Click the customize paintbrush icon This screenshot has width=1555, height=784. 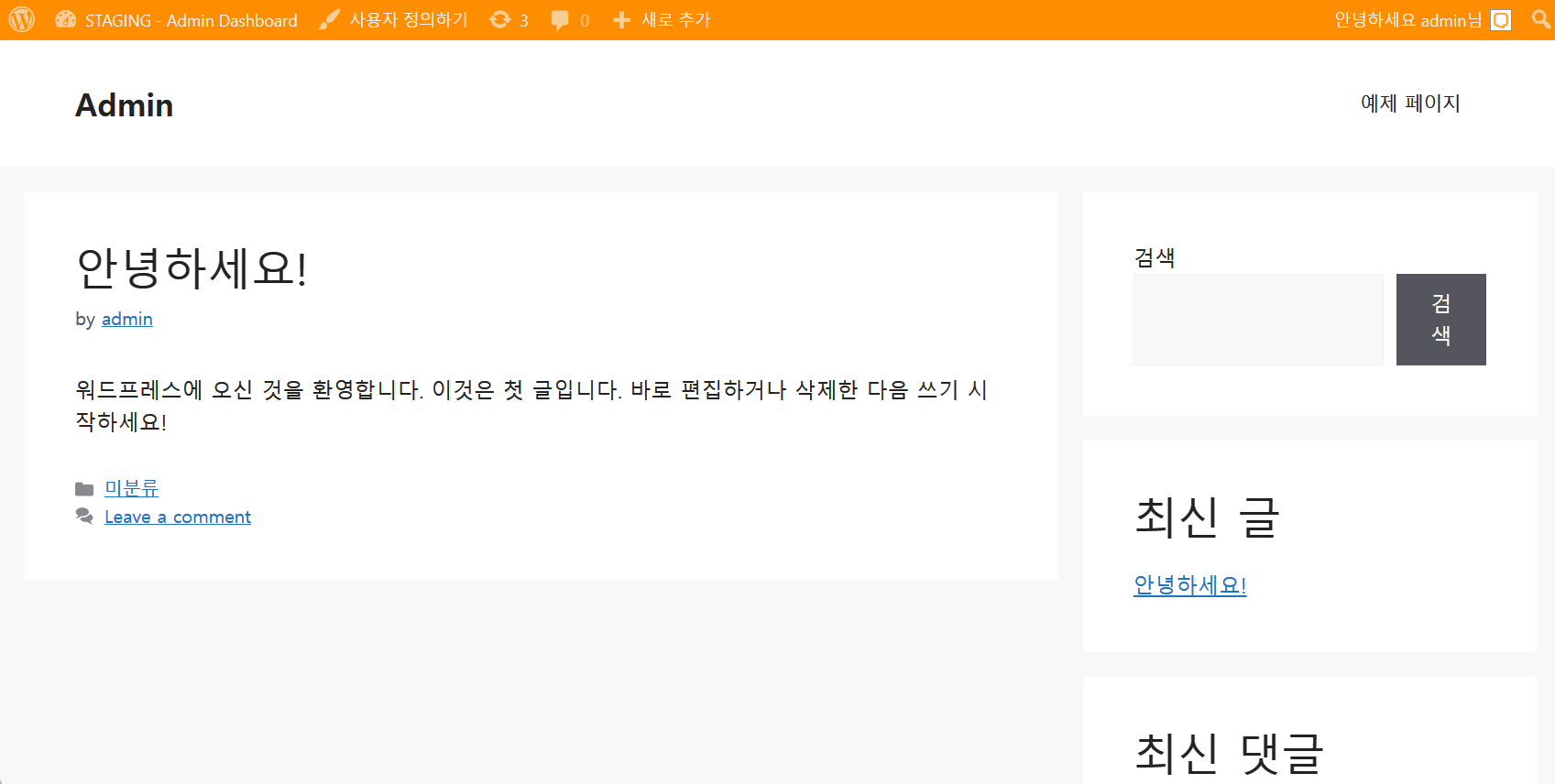[x=329, y=19]
